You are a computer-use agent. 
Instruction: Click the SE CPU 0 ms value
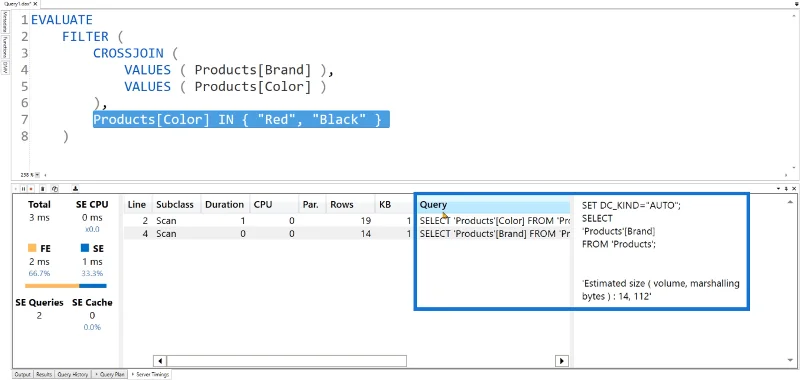pyautogui.click(x=92, y=218)
